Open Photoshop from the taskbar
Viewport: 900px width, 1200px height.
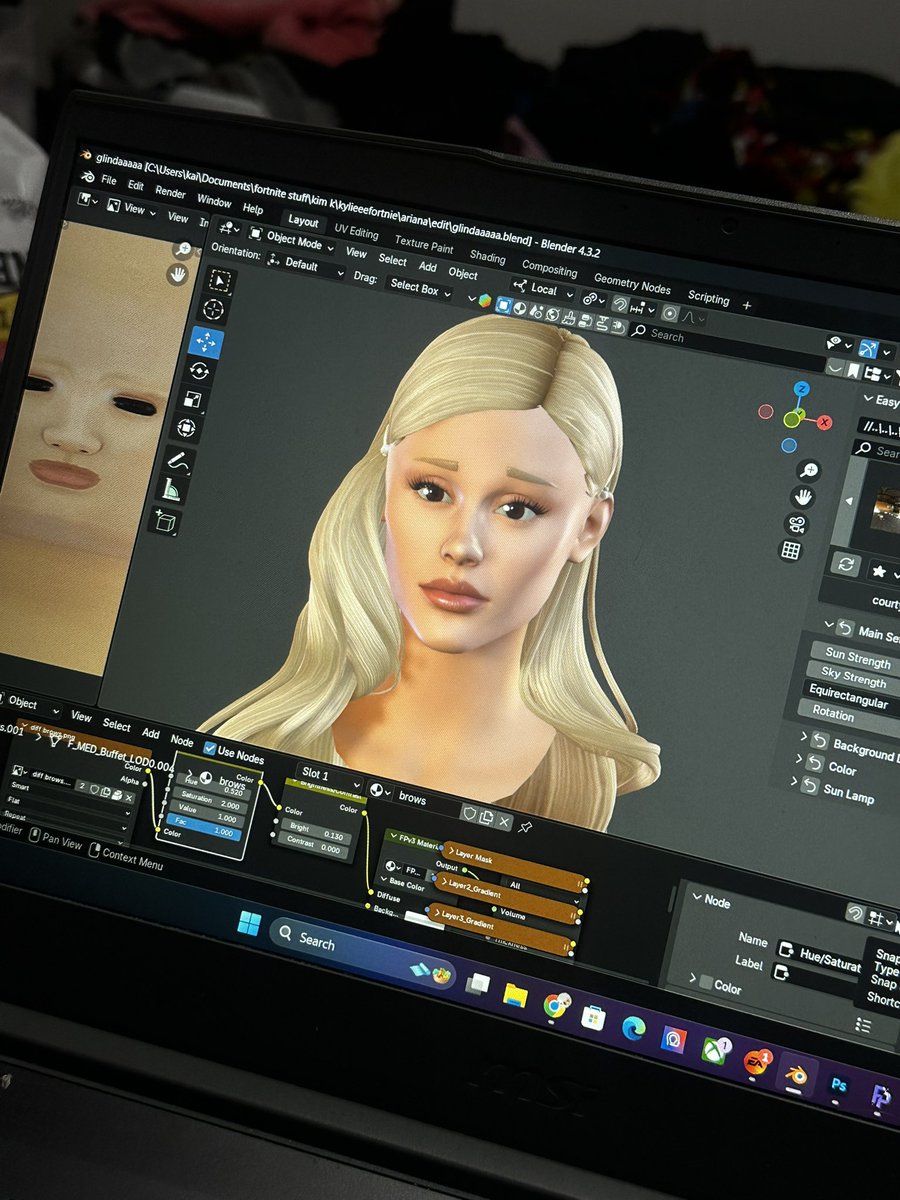coord(838,1085)
